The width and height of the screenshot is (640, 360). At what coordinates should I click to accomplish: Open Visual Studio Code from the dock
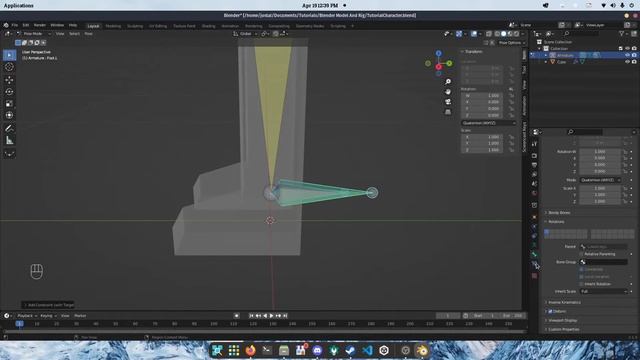(x=367, y=350)
